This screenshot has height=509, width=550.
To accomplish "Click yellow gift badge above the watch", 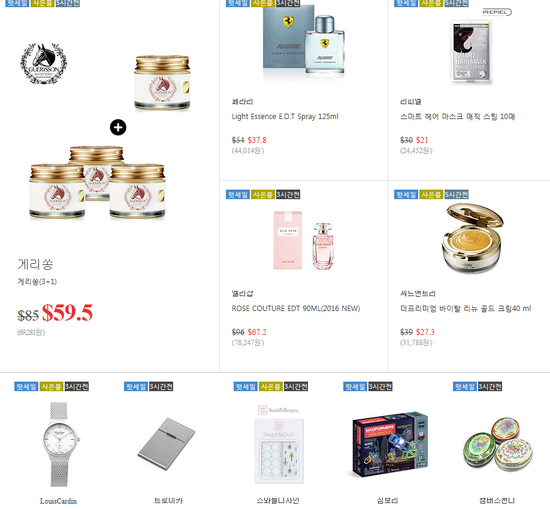I will [x=51, y=386].
